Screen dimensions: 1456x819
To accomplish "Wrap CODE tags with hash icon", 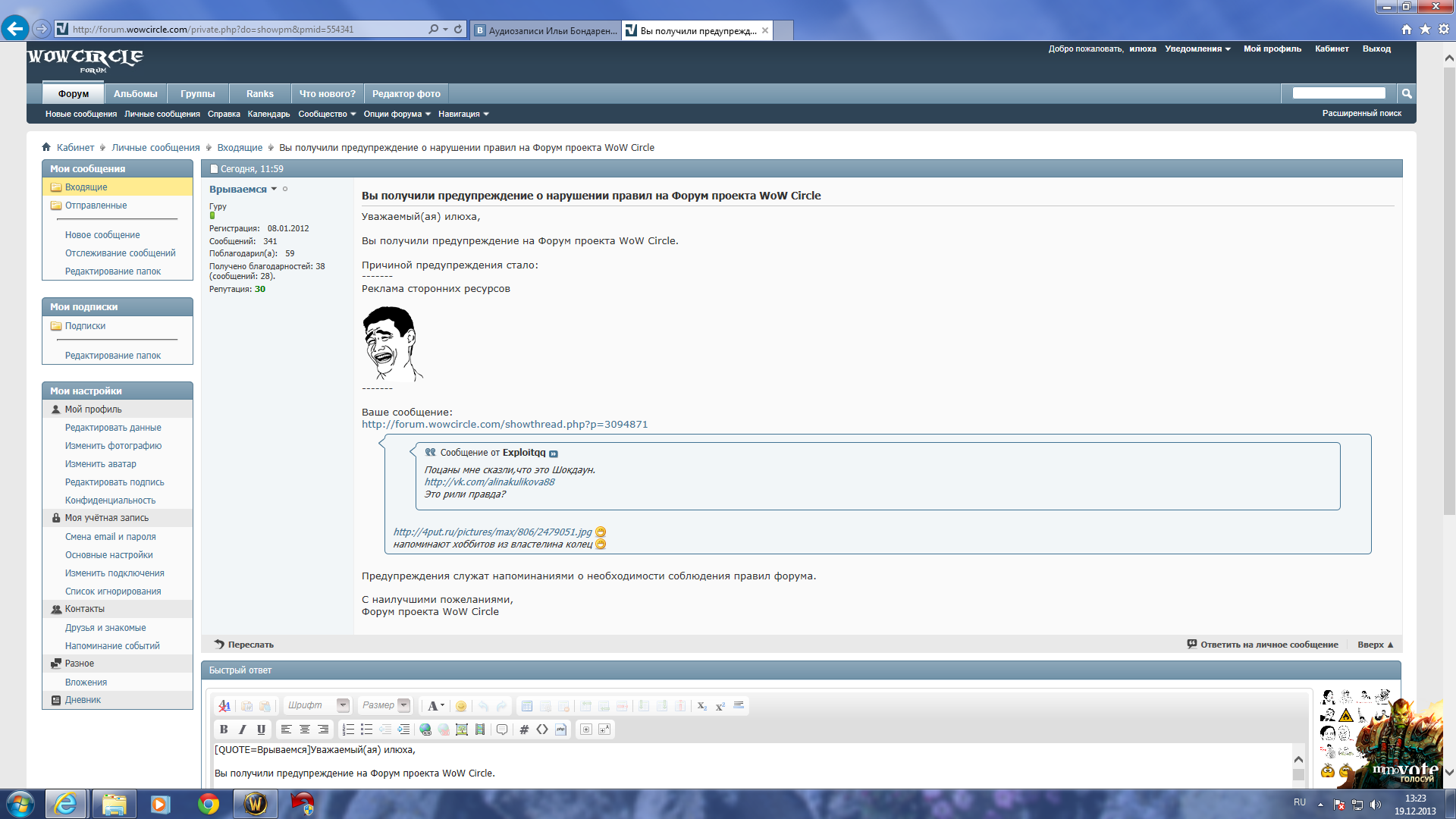I will click(524, 730).
